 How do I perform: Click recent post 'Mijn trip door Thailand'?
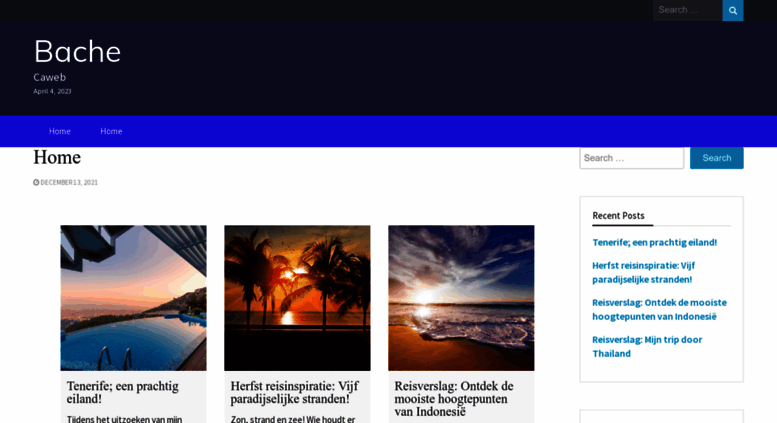click(645, 346)
